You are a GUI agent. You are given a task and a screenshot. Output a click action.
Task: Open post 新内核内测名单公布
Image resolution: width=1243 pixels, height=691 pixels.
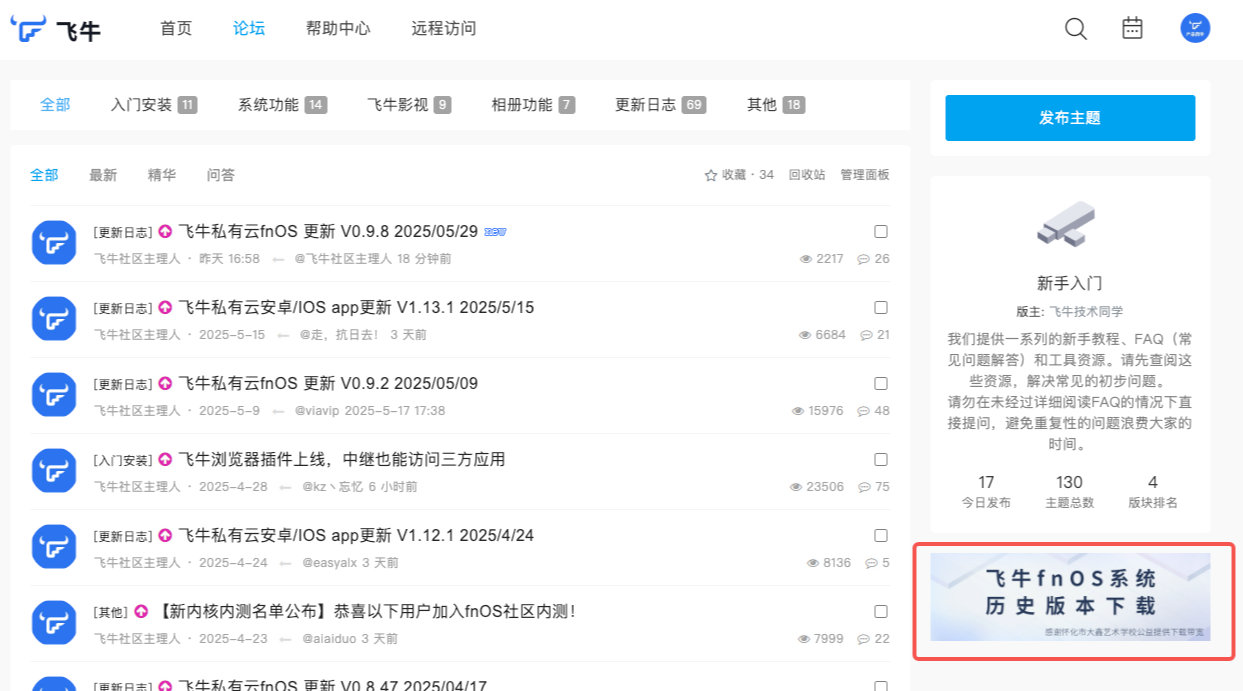pos(366,611)
